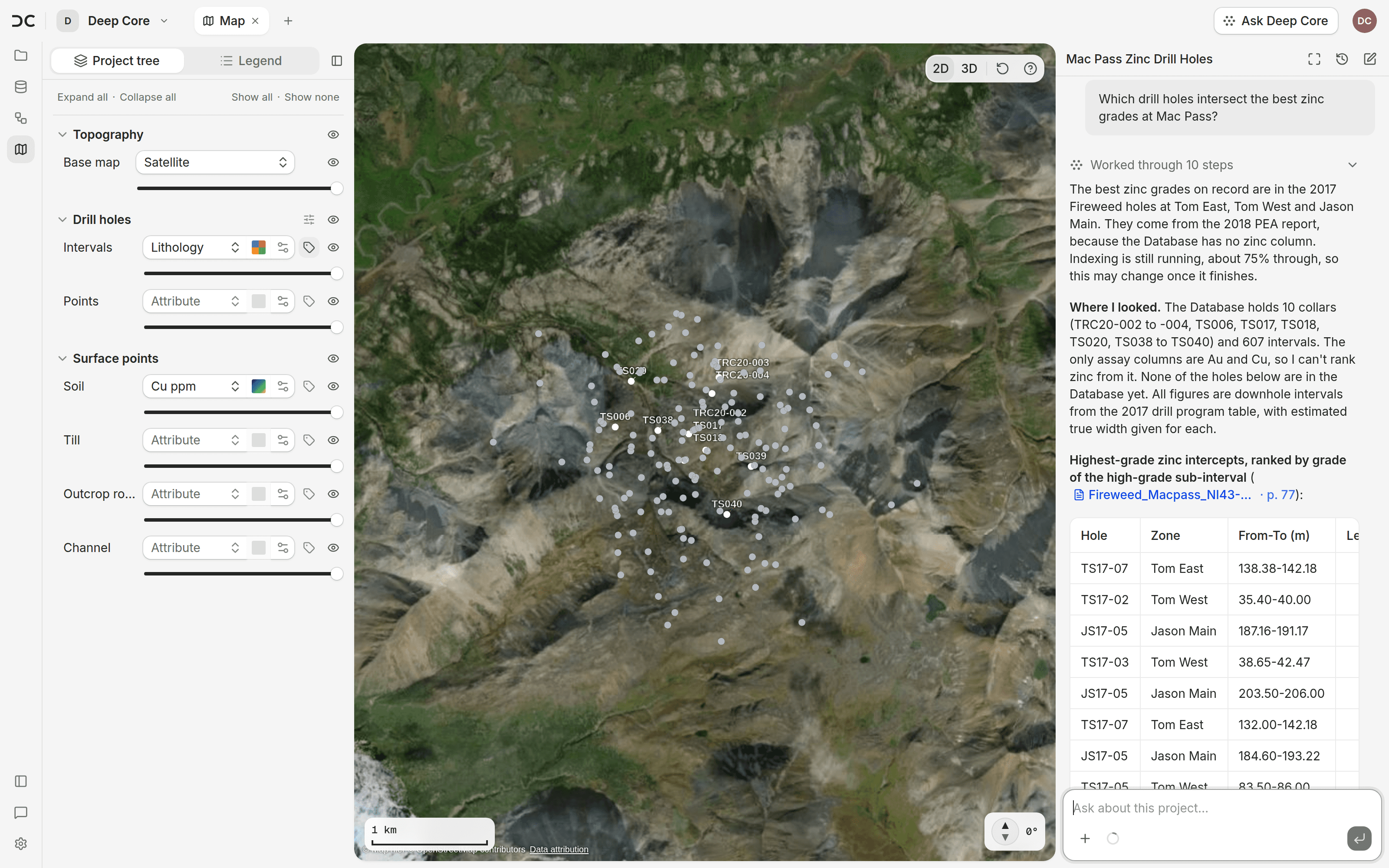The image size is (1389, 868).
Task: Open the Soil Cu ppm dropdown
Action: click(194, 386)
